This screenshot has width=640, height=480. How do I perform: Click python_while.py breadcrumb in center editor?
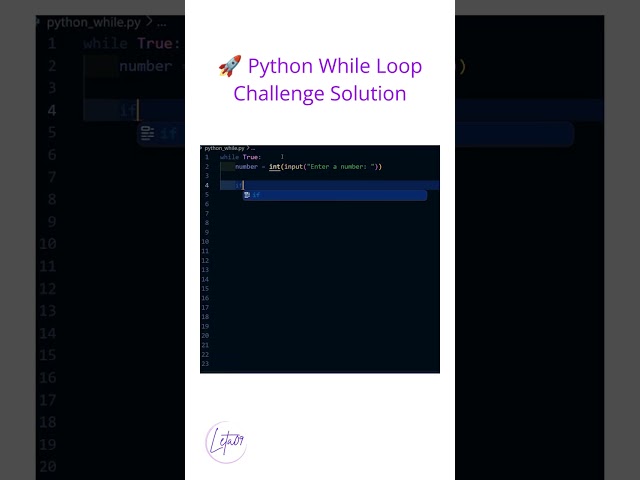coord(224,148)
